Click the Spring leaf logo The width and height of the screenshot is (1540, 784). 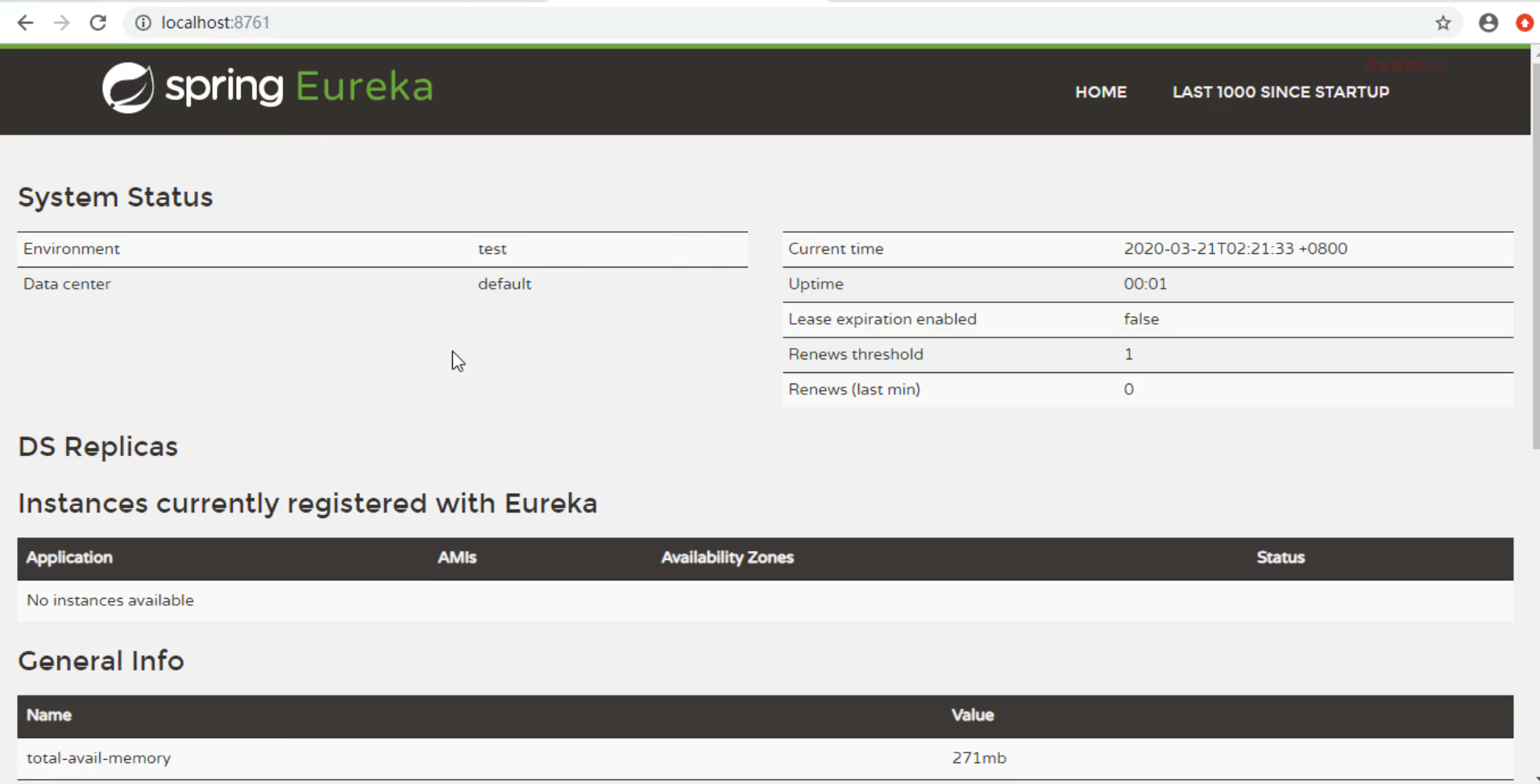[128, 87]
